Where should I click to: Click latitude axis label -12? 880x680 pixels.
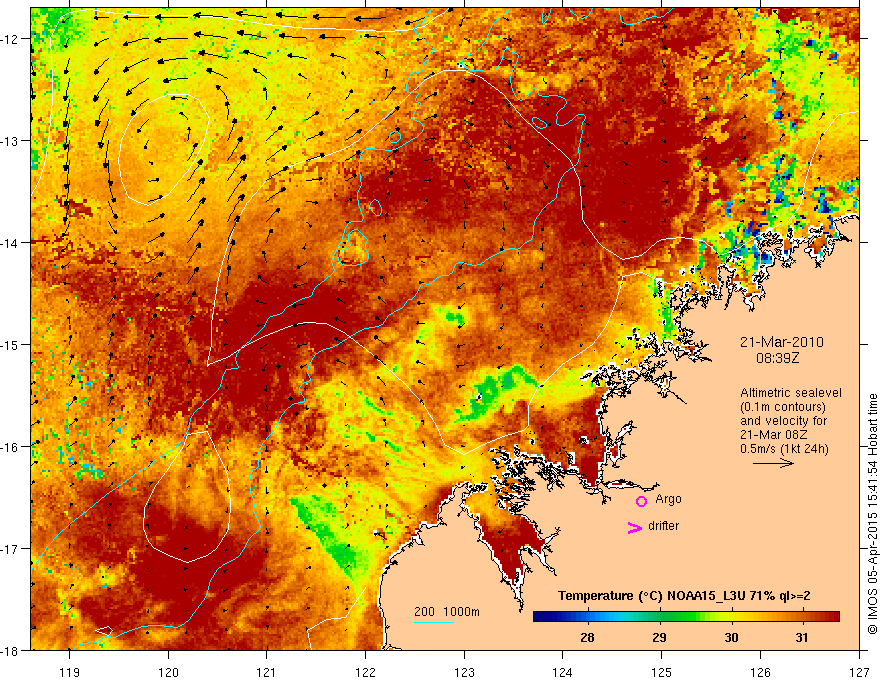(x=10, y=39)
